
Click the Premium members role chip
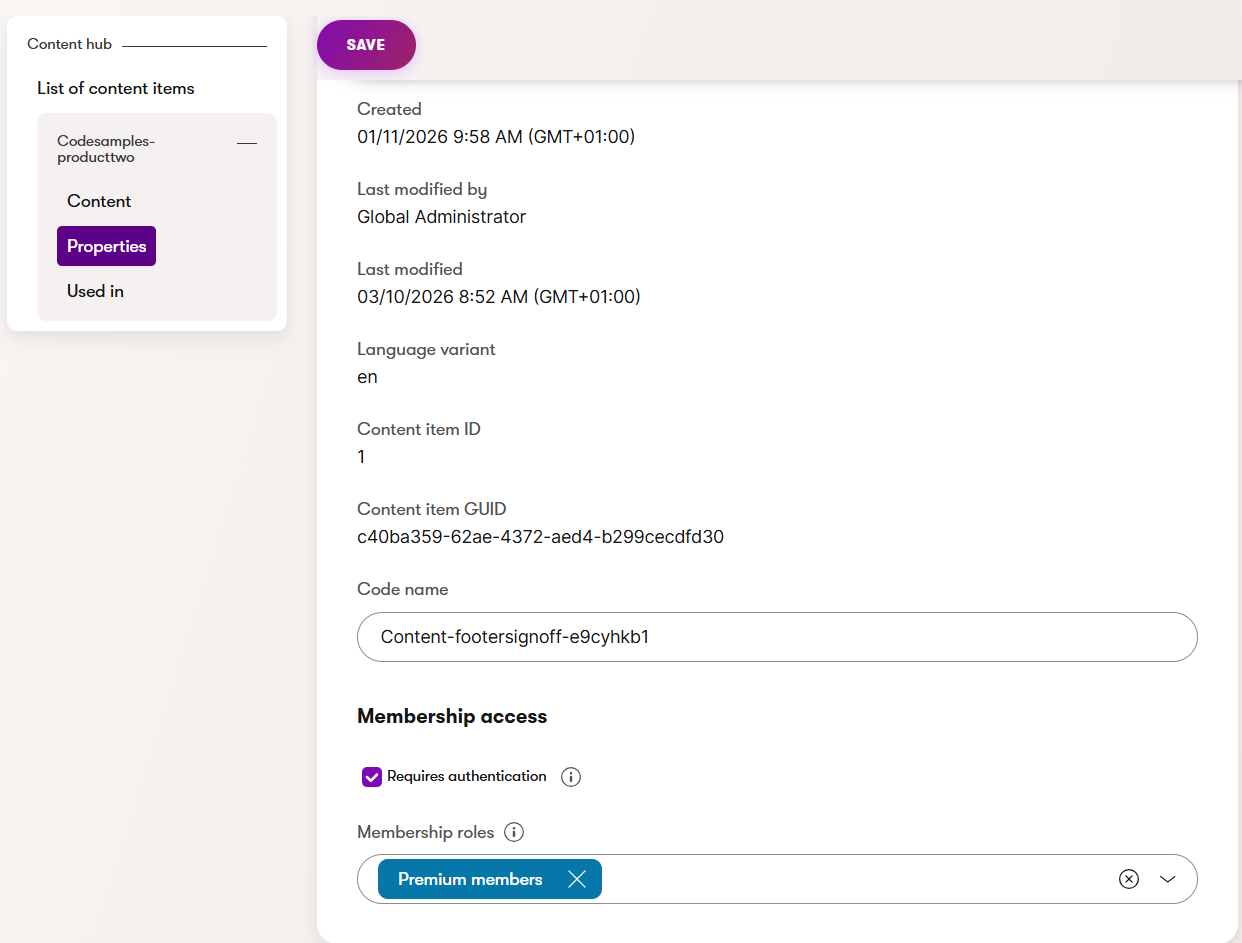(x=470, y=879)
